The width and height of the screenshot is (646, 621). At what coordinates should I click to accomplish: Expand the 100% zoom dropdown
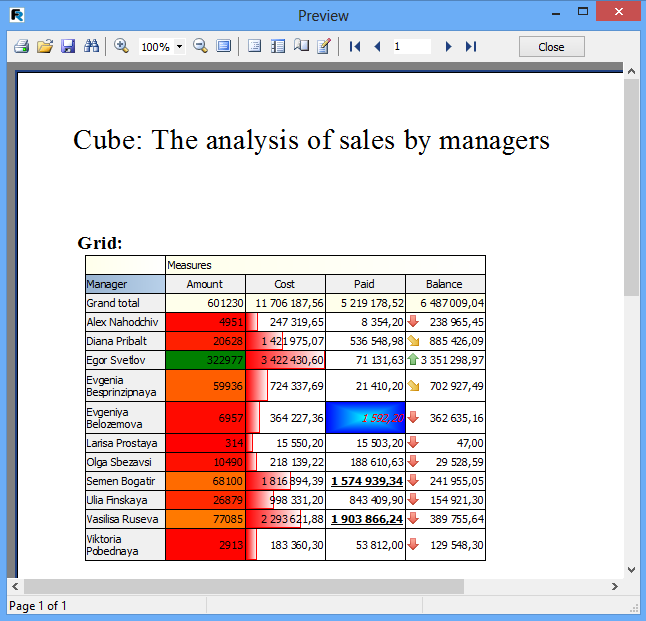coord(179,47)
